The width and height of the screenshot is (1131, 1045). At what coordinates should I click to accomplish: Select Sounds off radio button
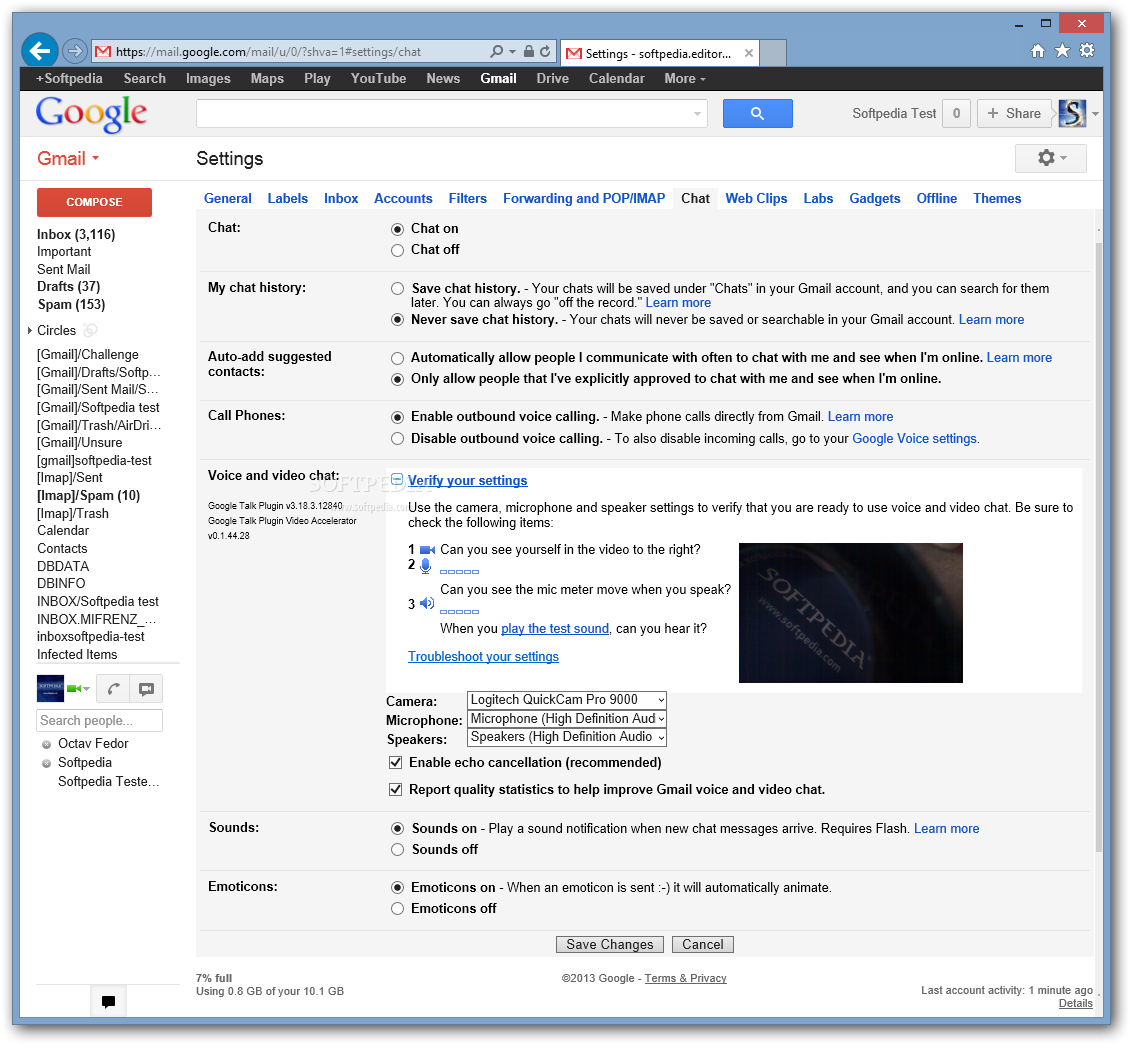point(397,850)
